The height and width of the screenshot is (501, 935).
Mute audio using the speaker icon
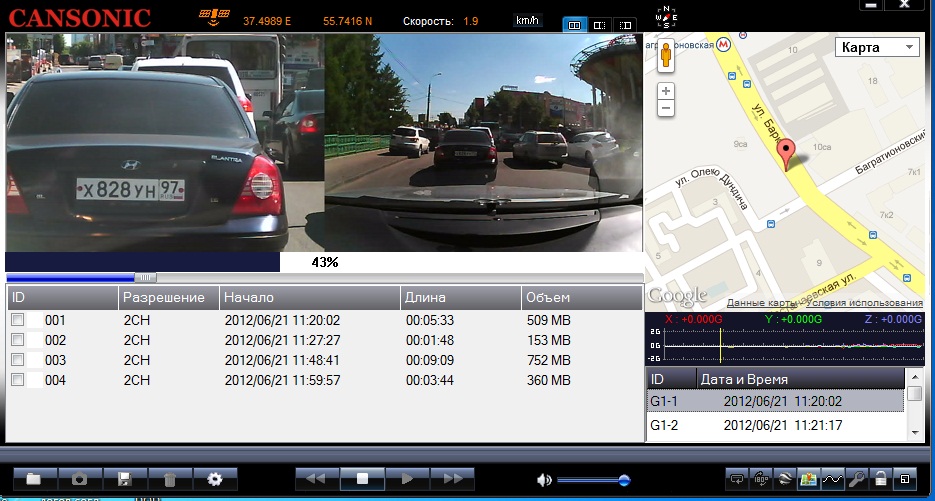544,480
